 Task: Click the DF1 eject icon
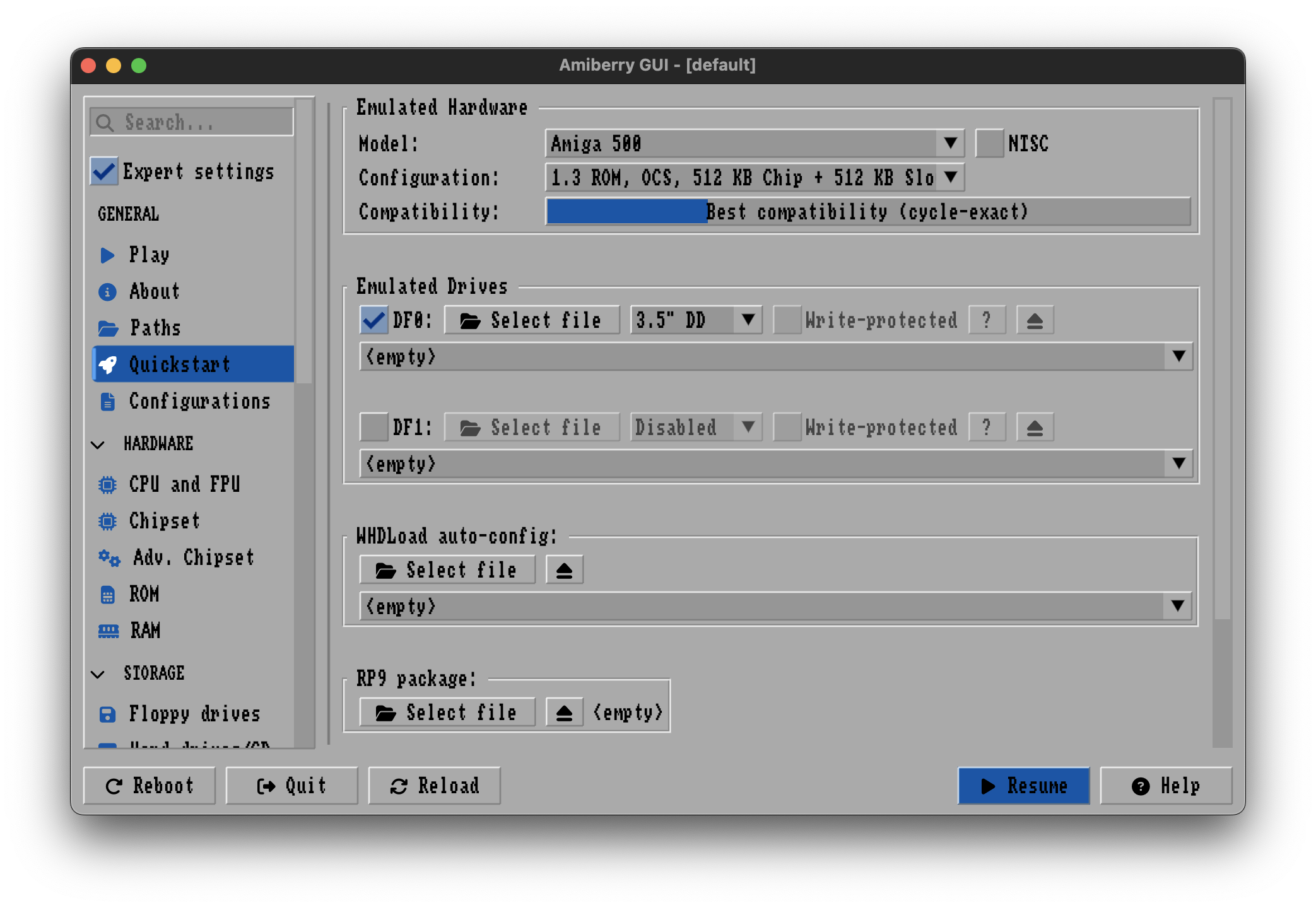(x=1035, y=428)
